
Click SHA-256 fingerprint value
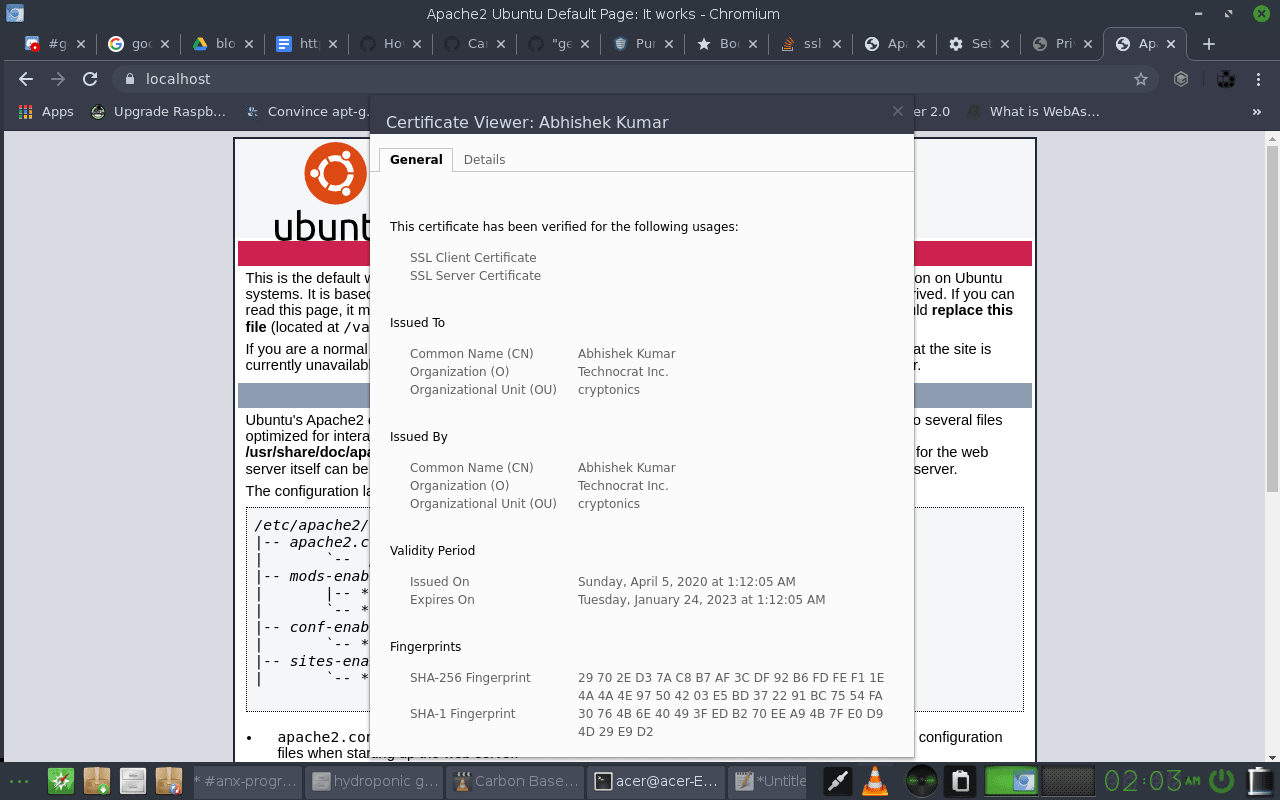(x=731, y=687)
